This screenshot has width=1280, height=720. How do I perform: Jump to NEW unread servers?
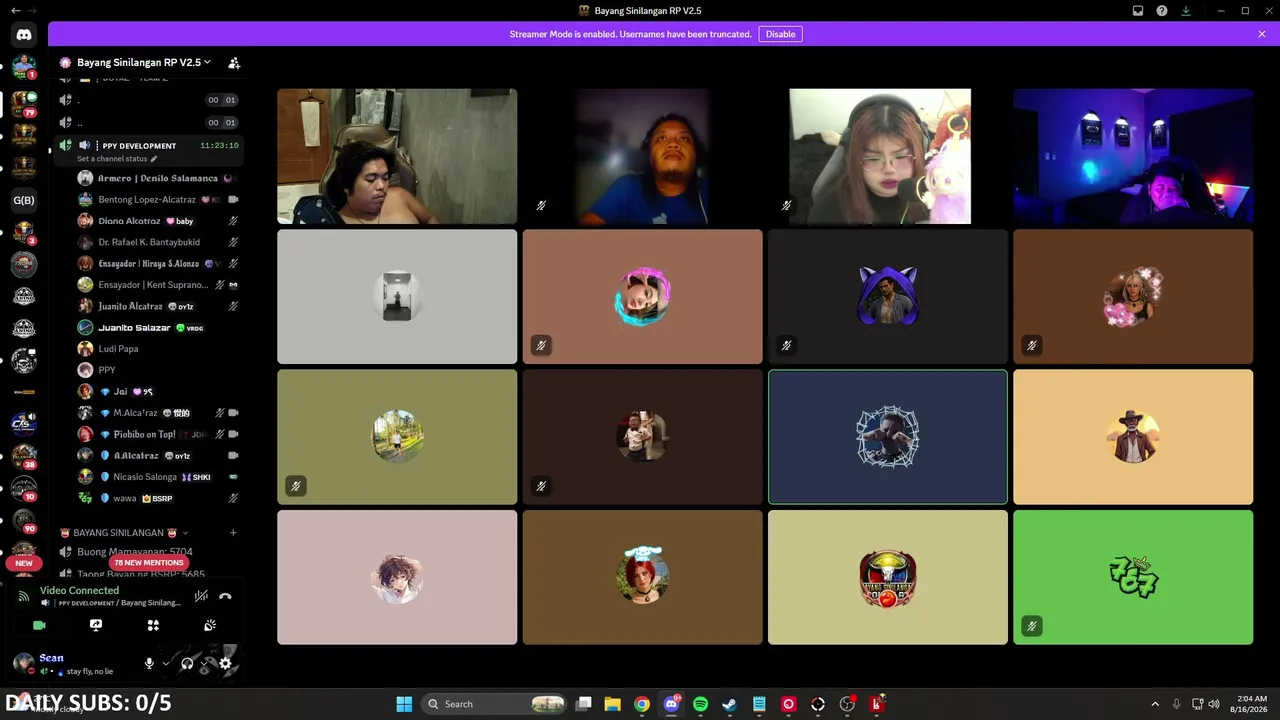click(24, 563)
